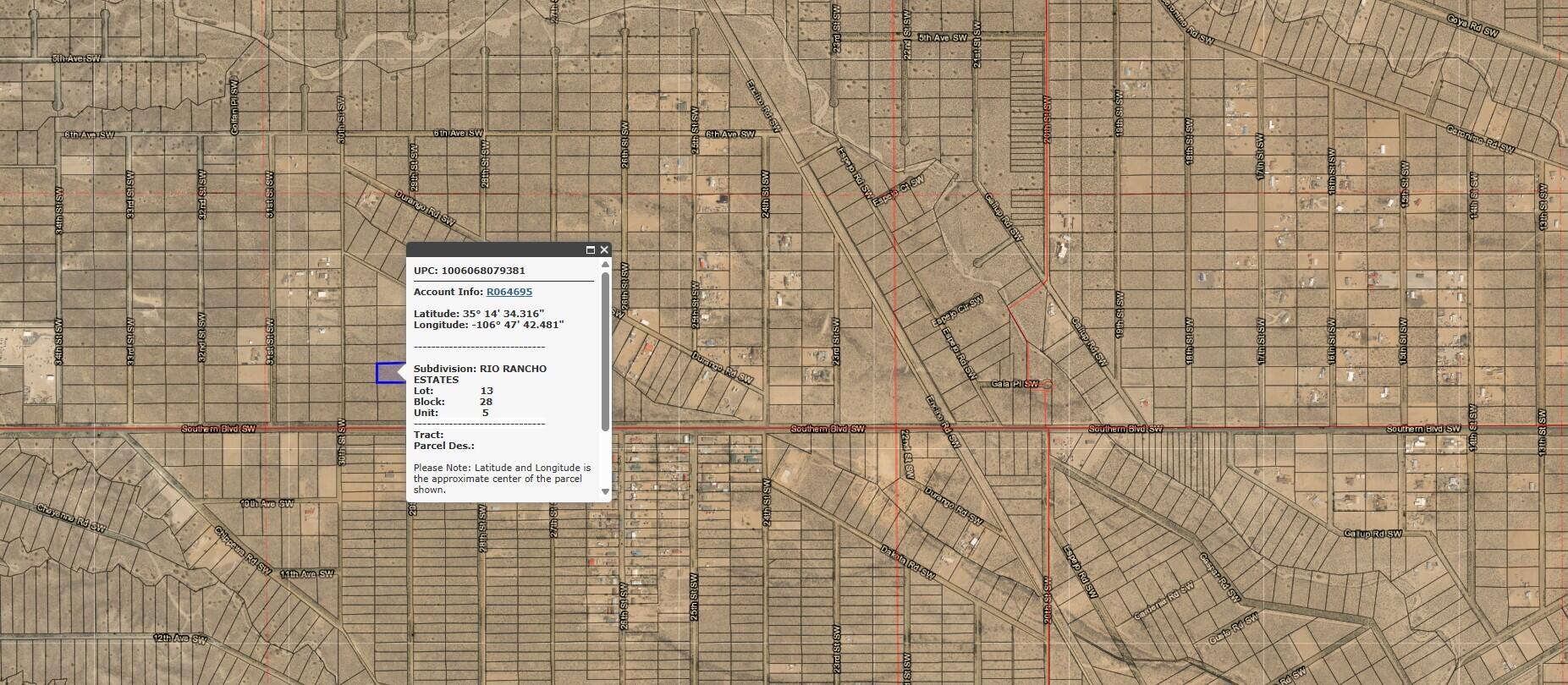The image size is (1568, 685).
Task: Click the Colfan Pl SW street label
Action: point(234,105)
